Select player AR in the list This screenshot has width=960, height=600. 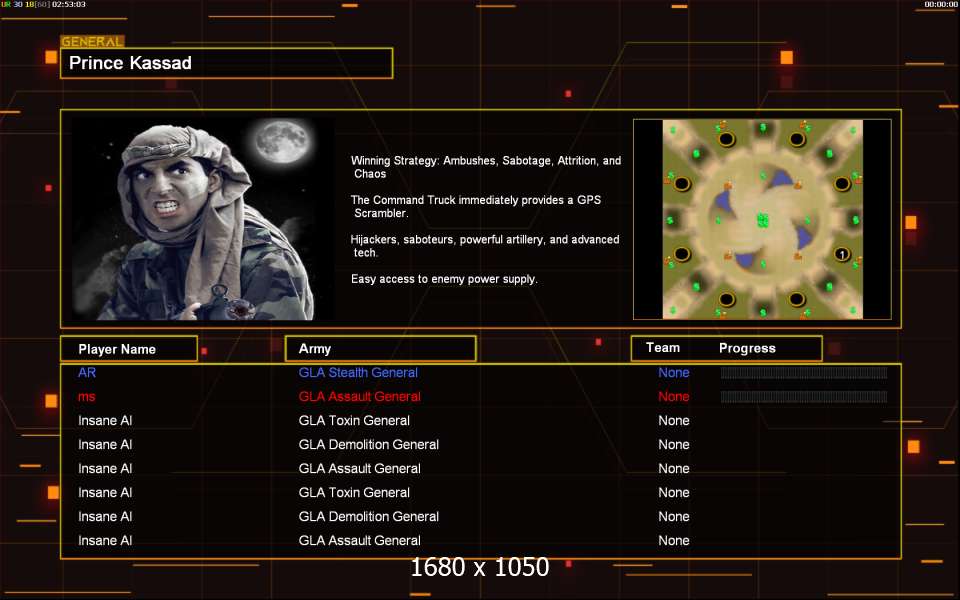coord(87,372)
